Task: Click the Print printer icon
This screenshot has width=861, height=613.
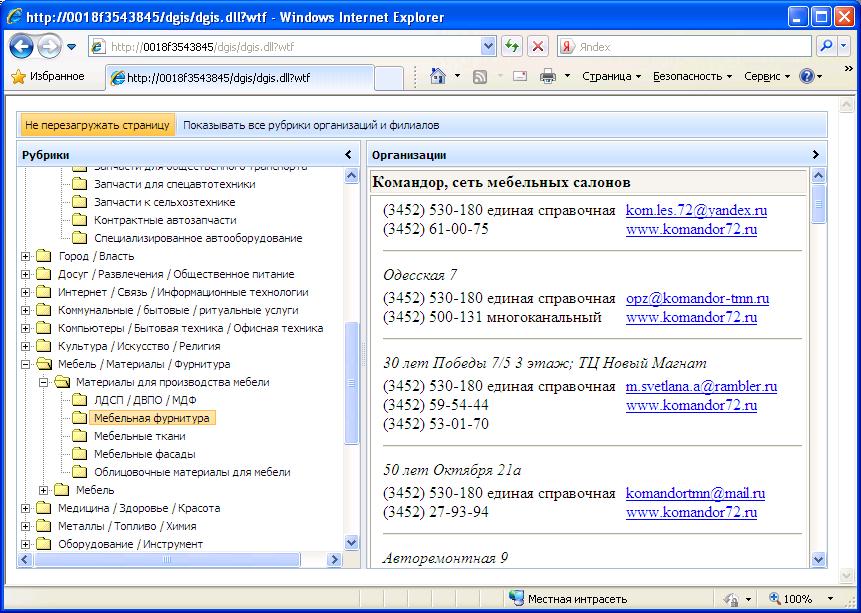Action: [548, 76]
